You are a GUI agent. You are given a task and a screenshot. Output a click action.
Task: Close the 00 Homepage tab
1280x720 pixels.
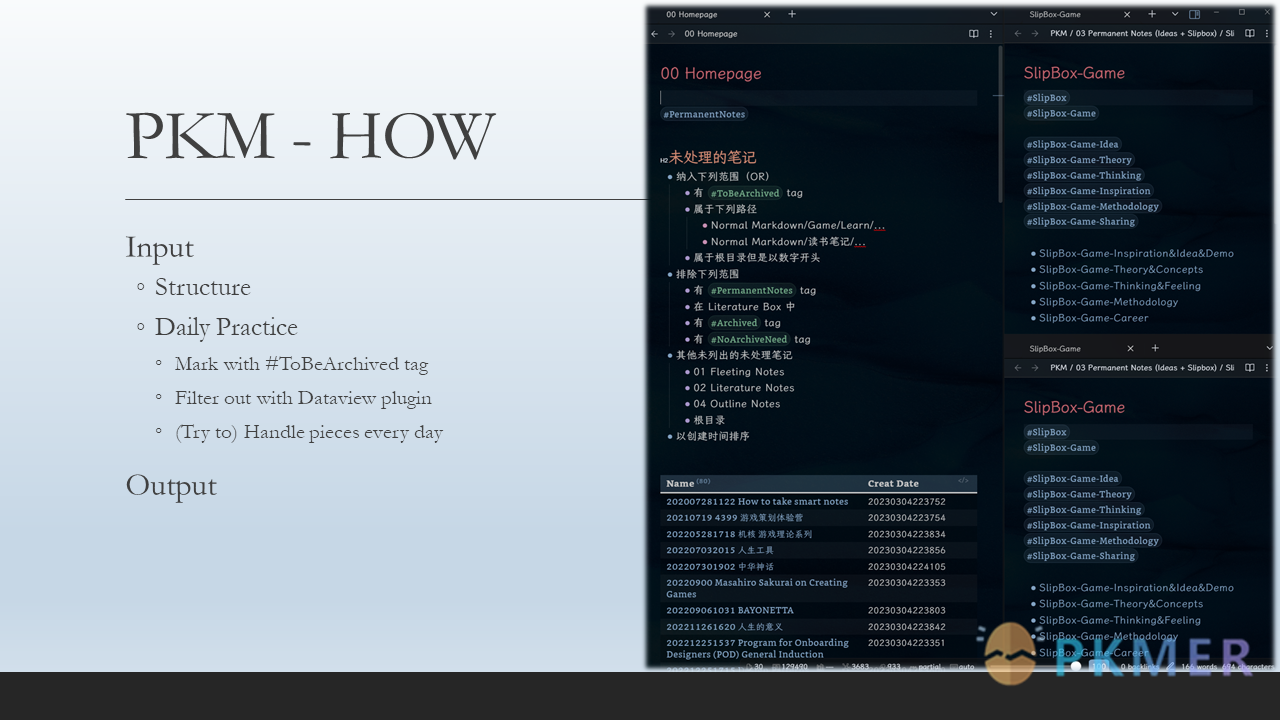(767, 14)
